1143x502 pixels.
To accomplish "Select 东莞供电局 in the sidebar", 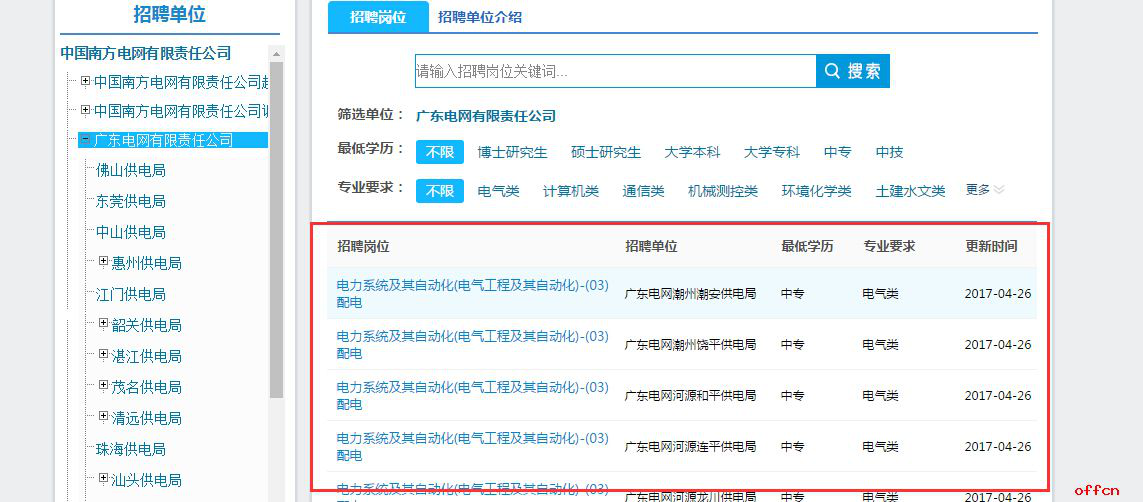I will point(130,201).
